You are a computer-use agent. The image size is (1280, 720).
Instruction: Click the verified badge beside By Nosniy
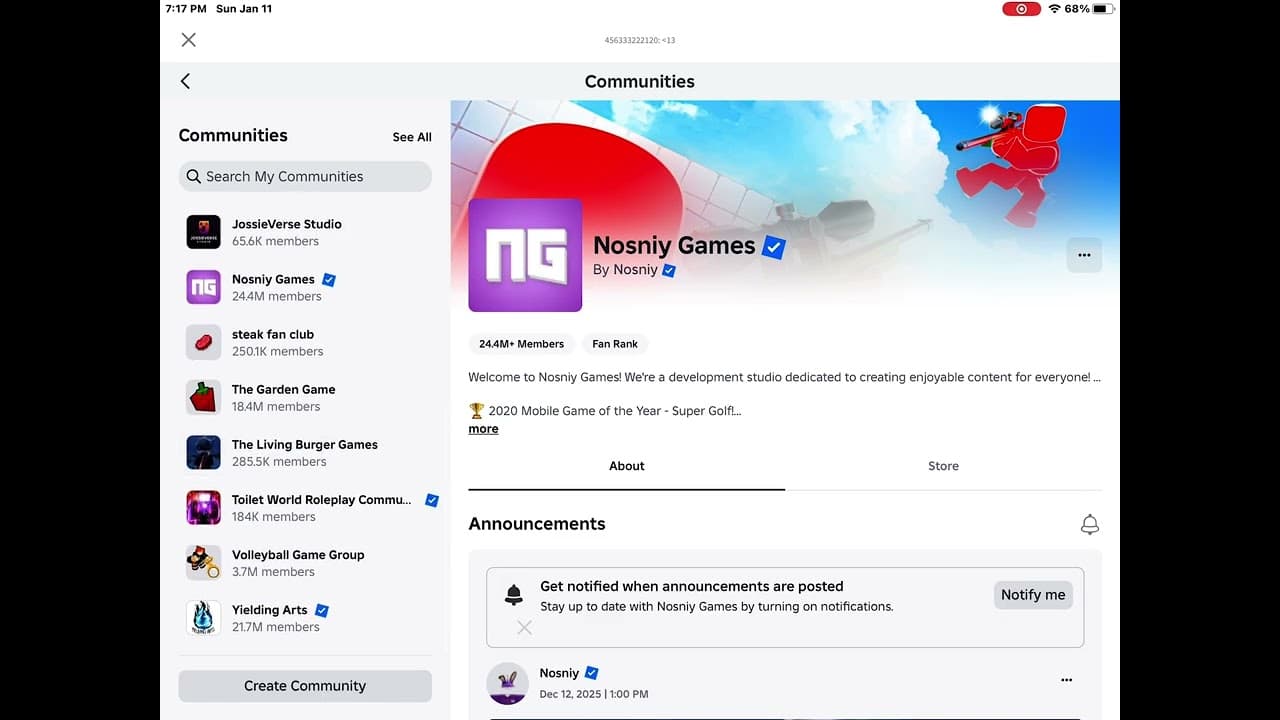tap(669, 270)
